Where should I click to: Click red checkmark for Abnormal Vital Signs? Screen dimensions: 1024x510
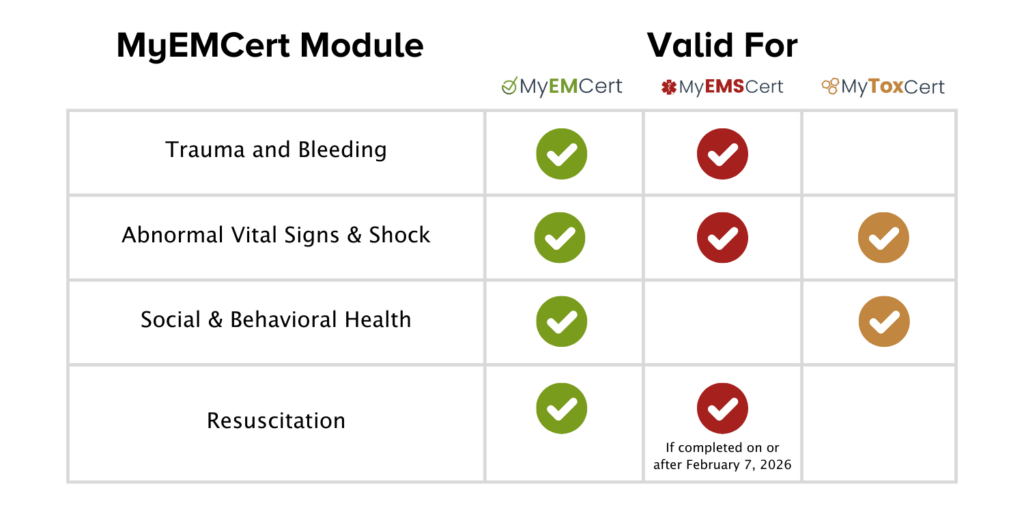pos(722,238)
